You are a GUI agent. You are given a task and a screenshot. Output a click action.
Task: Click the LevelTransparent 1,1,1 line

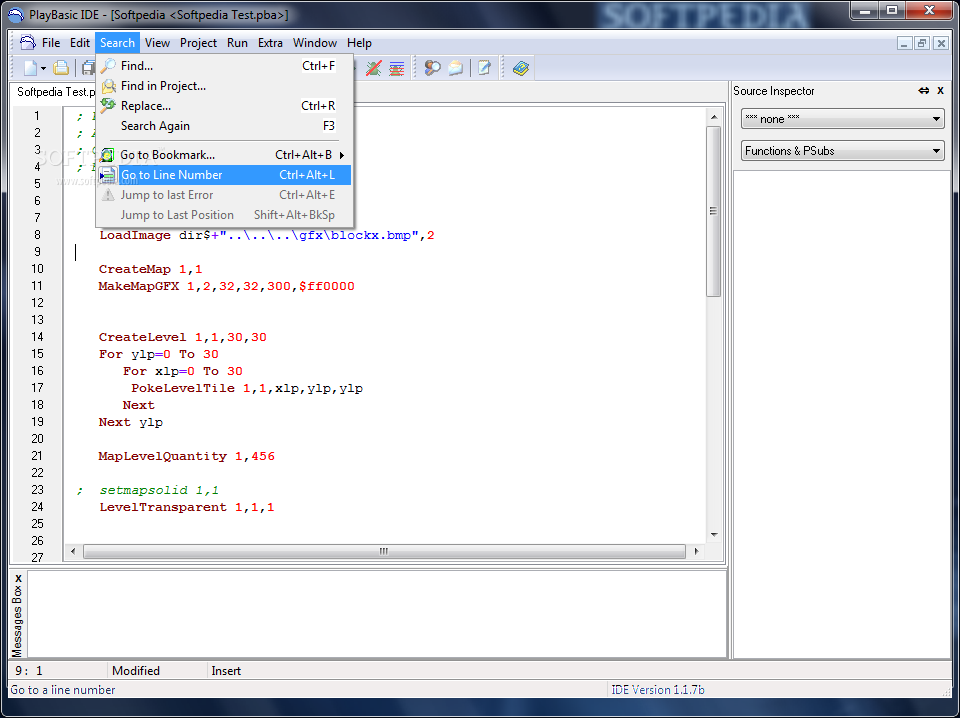[x=187, y=507]
